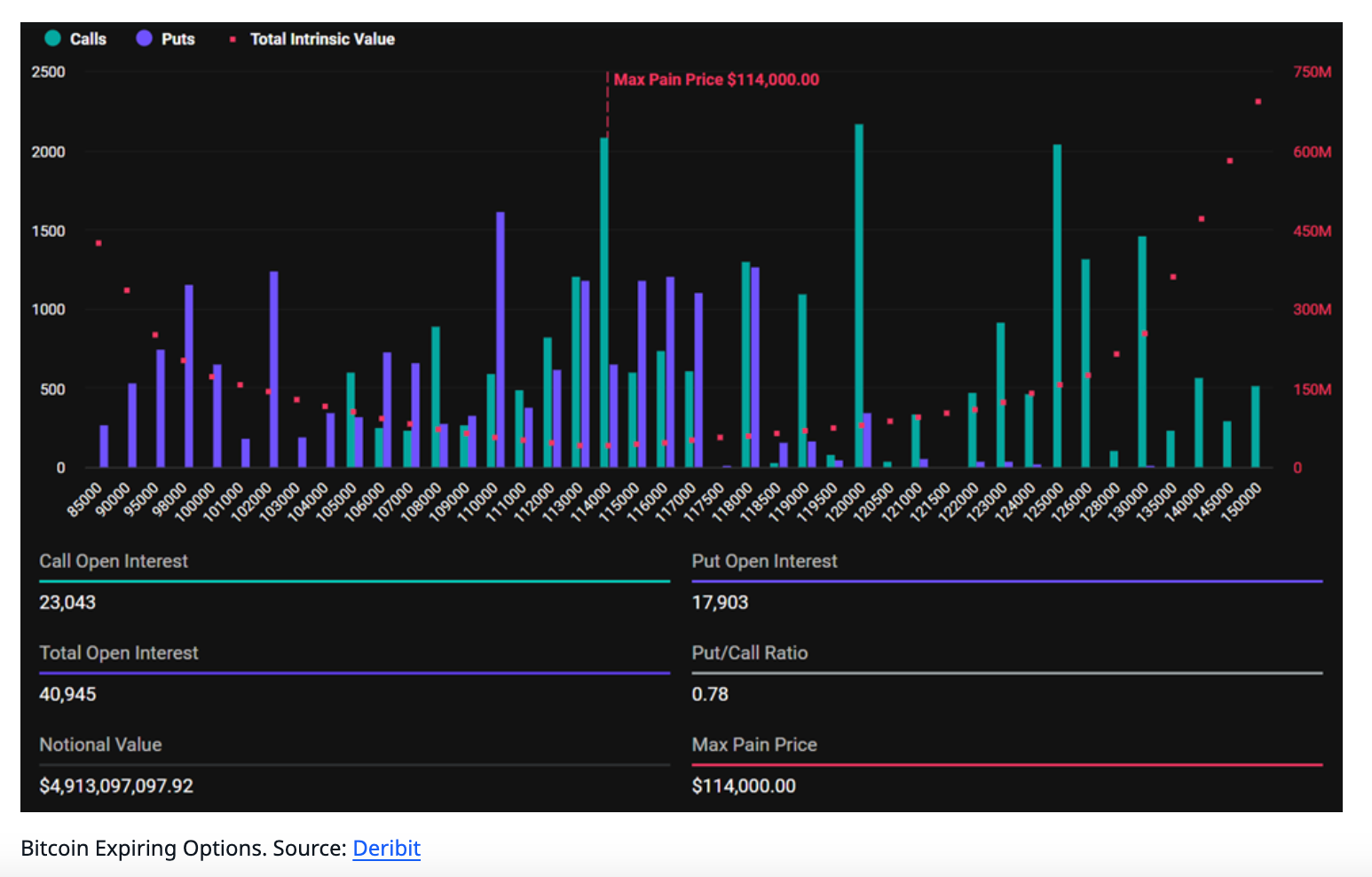Click the purple Puts legend circle

[x=144, y=38]
